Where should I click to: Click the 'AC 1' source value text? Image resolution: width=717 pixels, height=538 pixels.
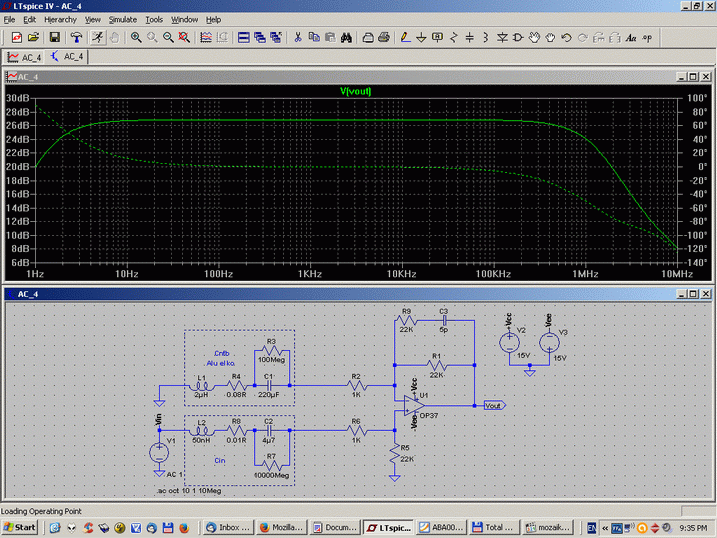(175, 474)
